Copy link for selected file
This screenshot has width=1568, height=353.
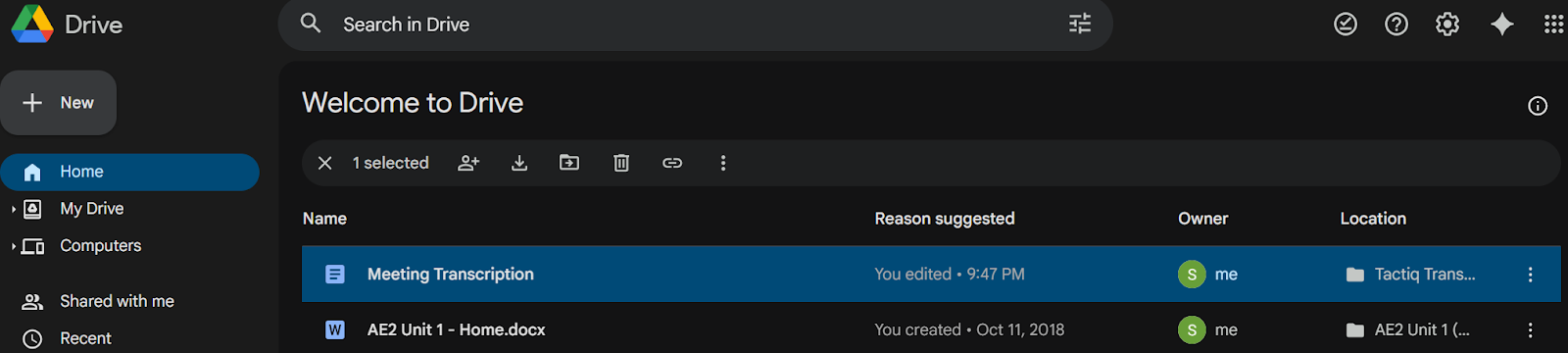pyautogui.click(x=672, y=163)
